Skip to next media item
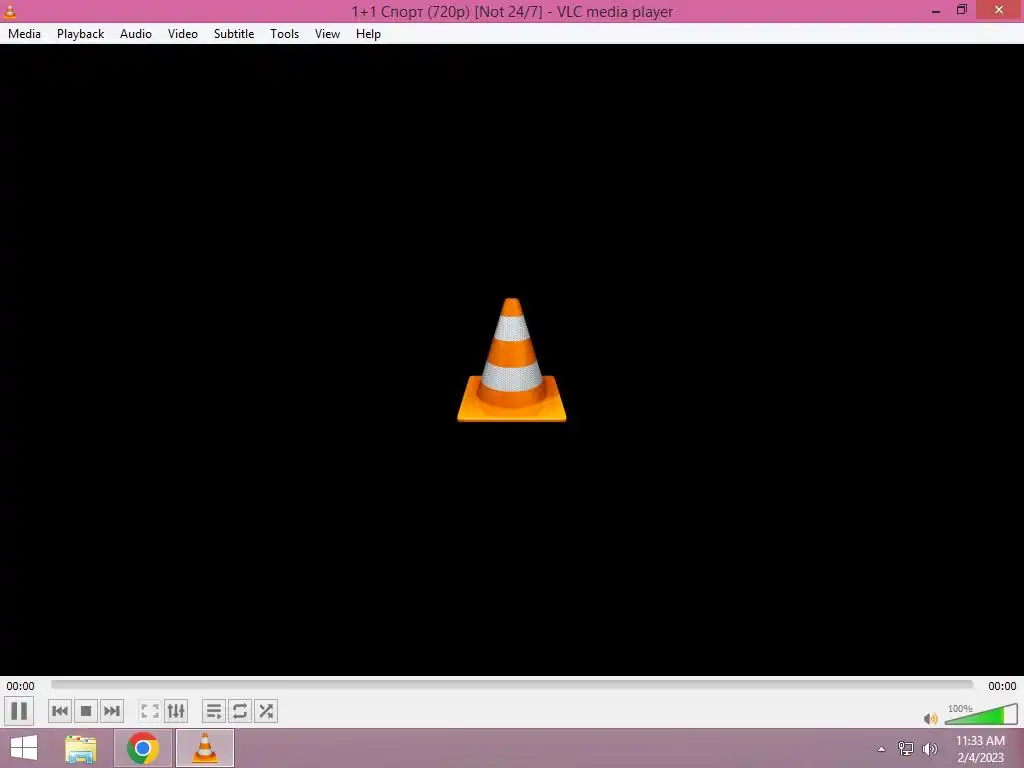The width and height of the screenshot is (1024, 768). click(112, 711)
